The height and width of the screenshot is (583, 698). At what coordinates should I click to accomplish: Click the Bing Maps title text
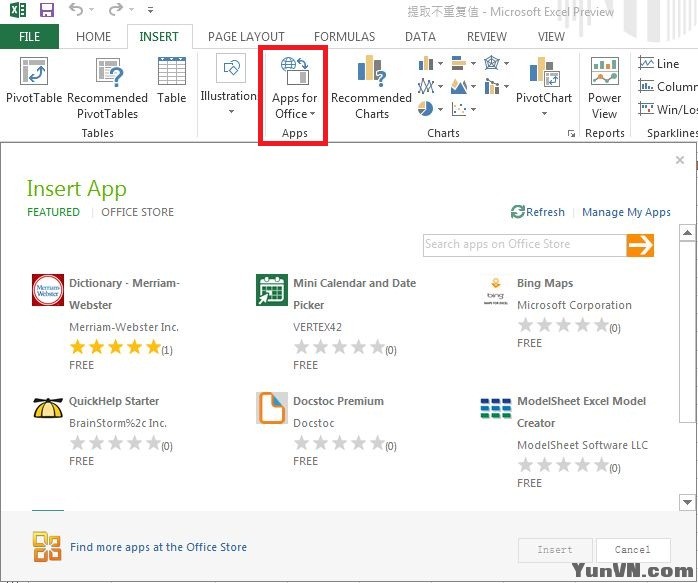click(545, 283)
